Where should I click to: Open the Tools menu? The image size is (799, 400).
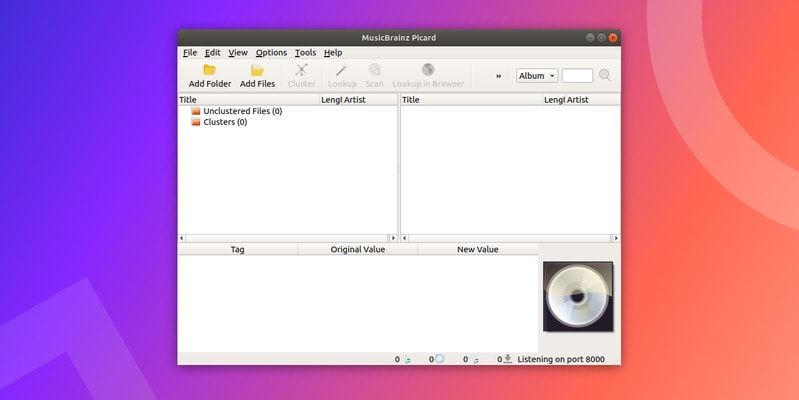305,52
